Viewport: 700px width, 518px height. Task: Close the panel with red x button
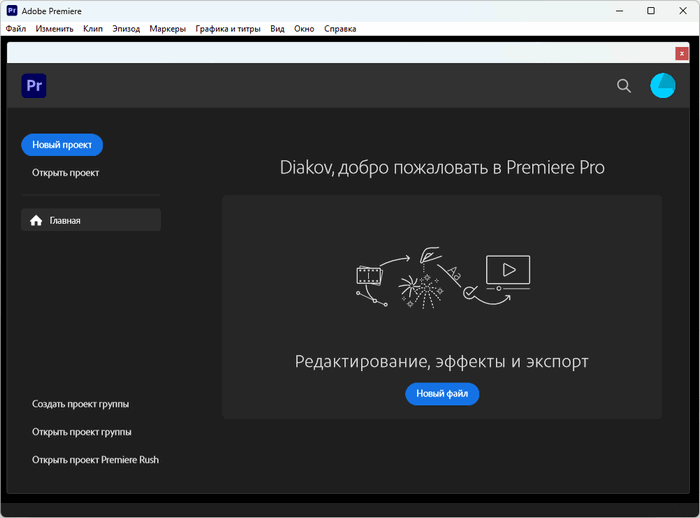pyautogui.click(x=682, y=53)
